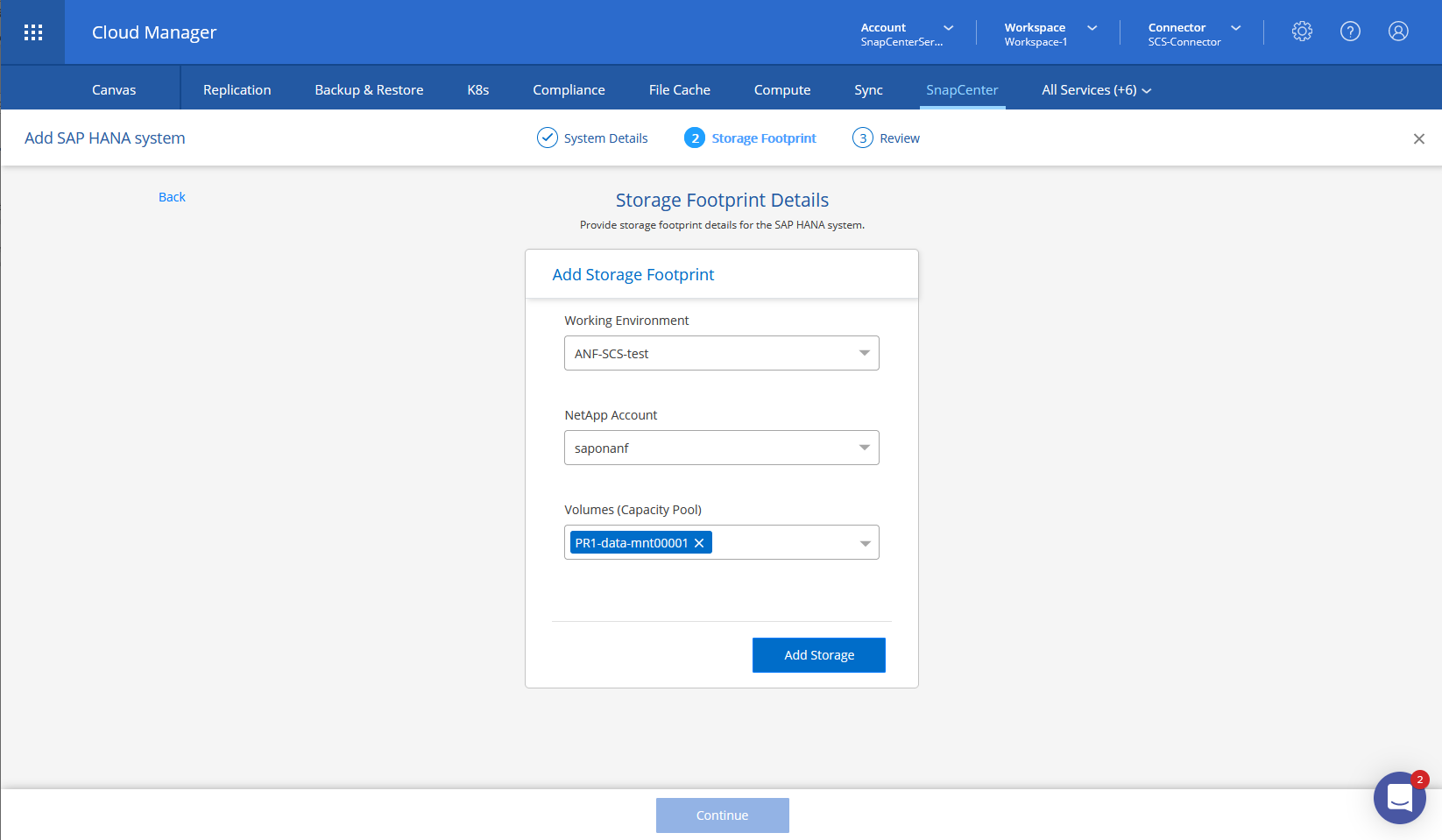Switch to the Backup & Restore tab
Viewport: 1442px width, 840px height.
[369, 90]
